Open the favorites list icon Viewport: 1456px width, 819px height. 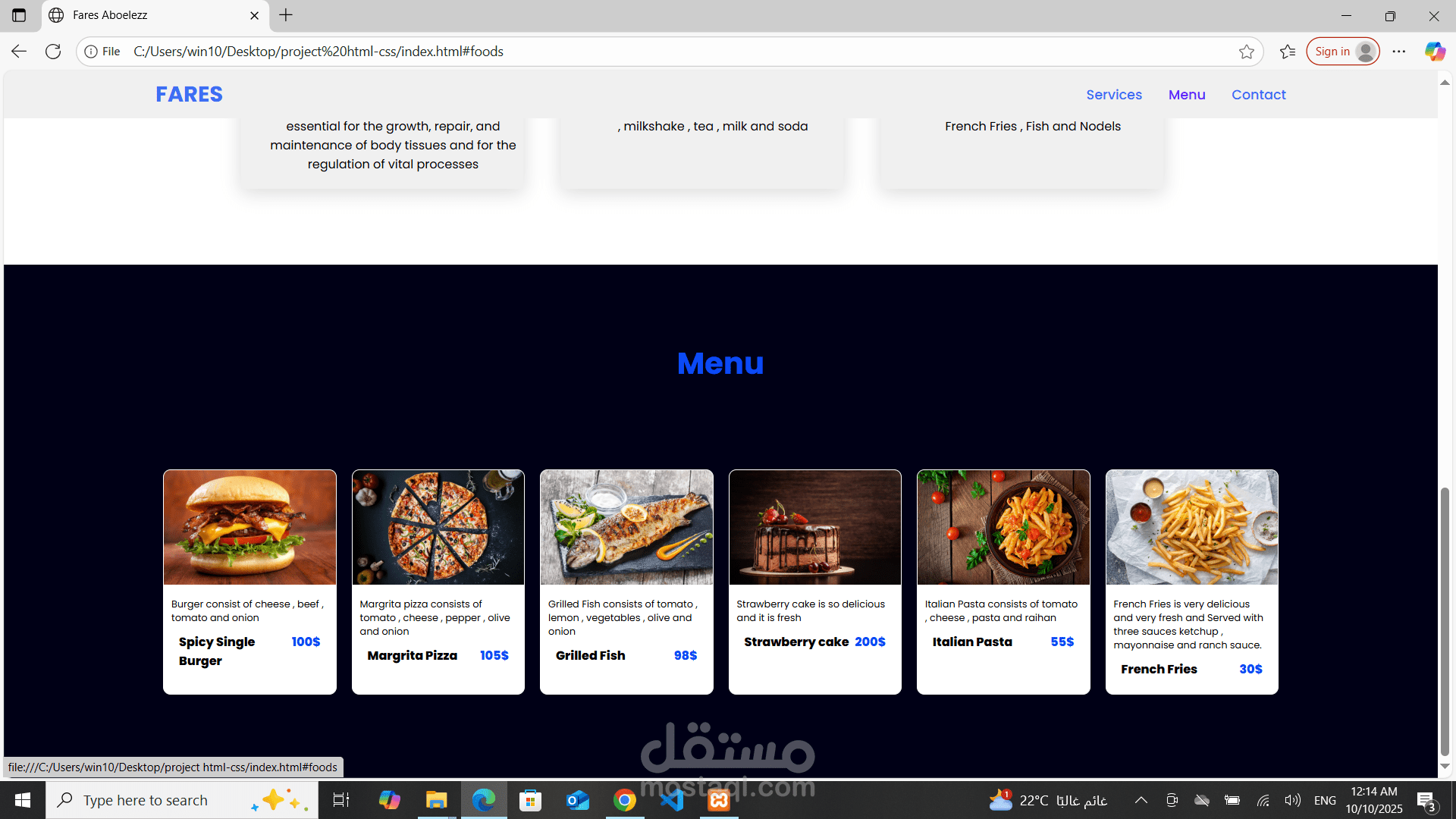point(1288,52)
